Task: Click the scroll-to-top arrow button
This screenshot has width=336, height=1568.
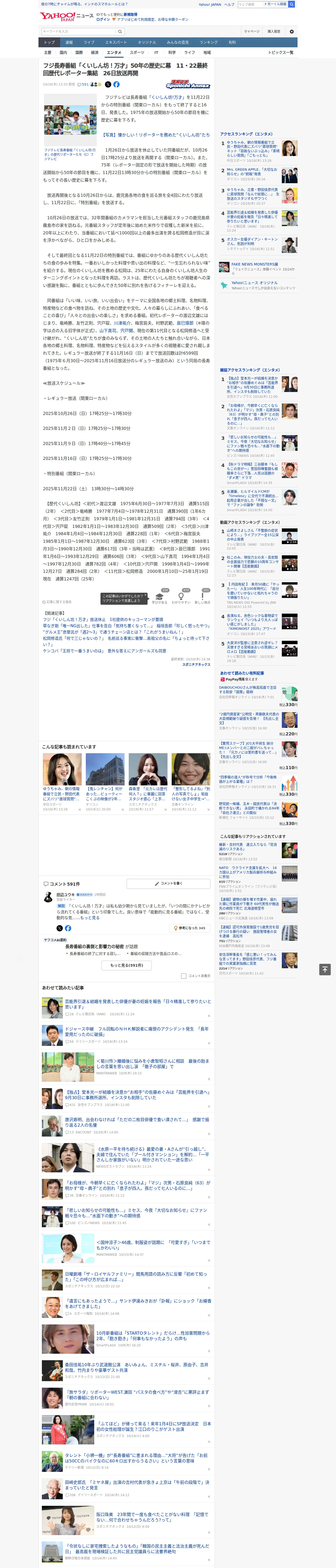Action: tap(325, 970)
